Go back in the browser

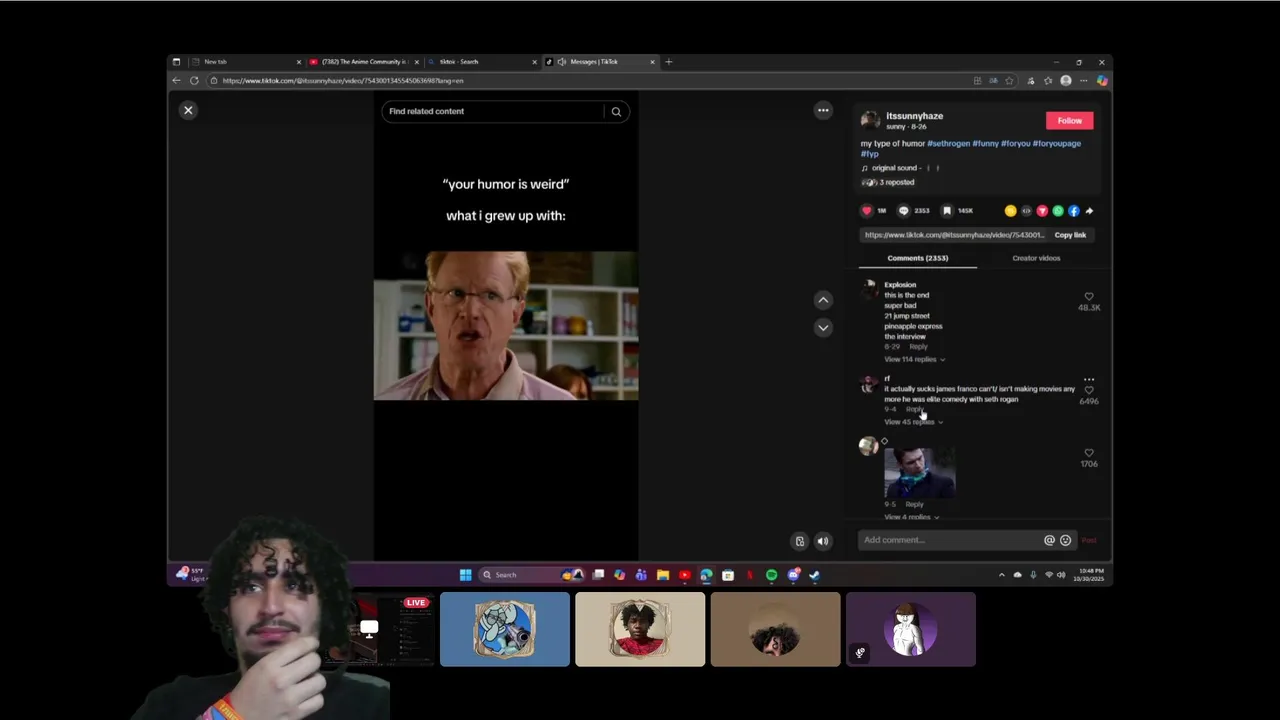177,80
